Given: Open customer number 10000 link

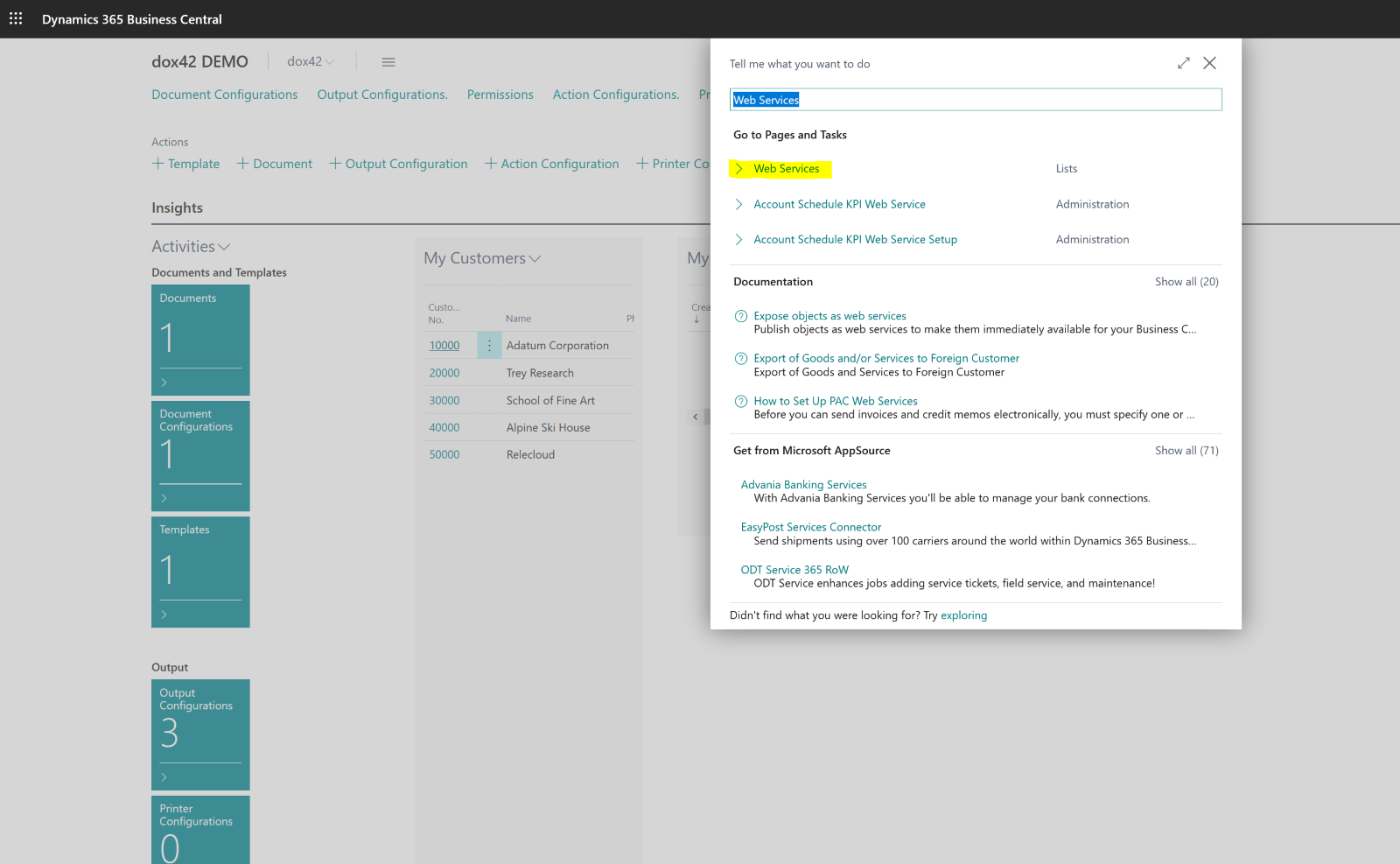Looking at the screenshot, I should [x=444, y=346].
